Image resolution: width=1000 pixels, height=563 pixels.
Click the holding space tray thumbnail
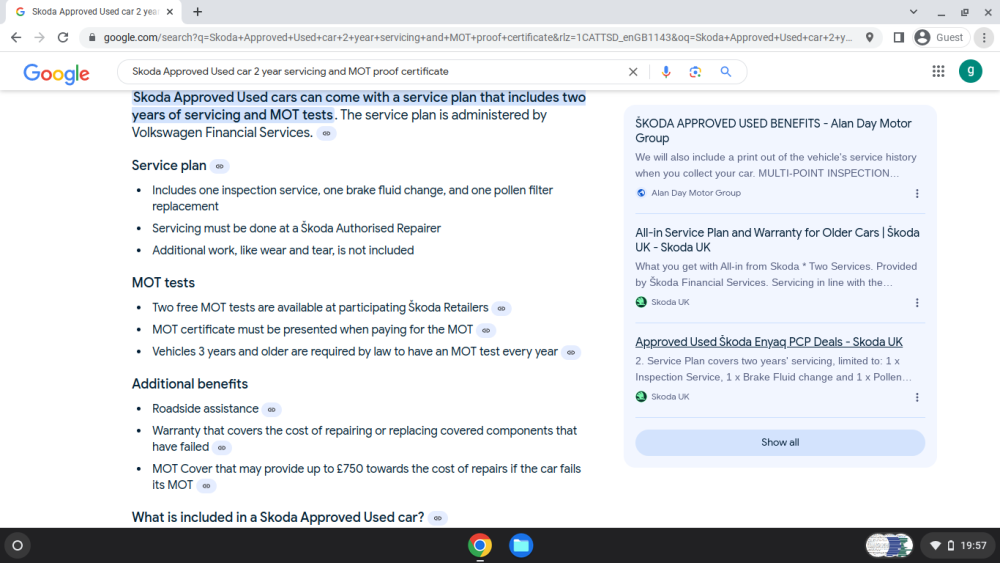tap(889, 546)
